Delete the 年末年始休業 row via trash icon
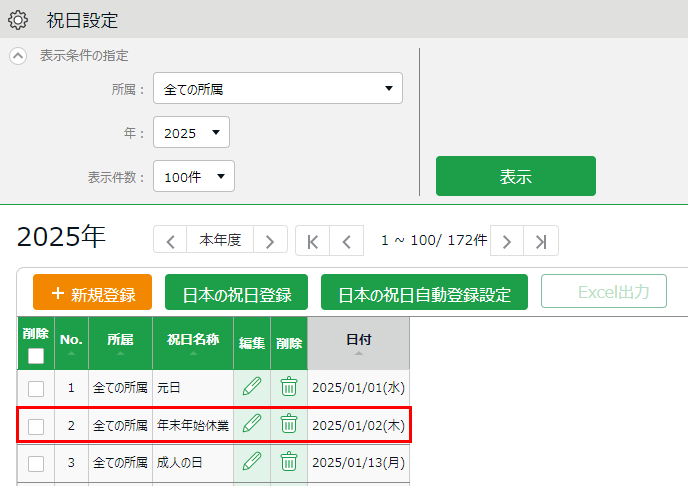The width and height of the screenshot is (688, 486). 289,424
